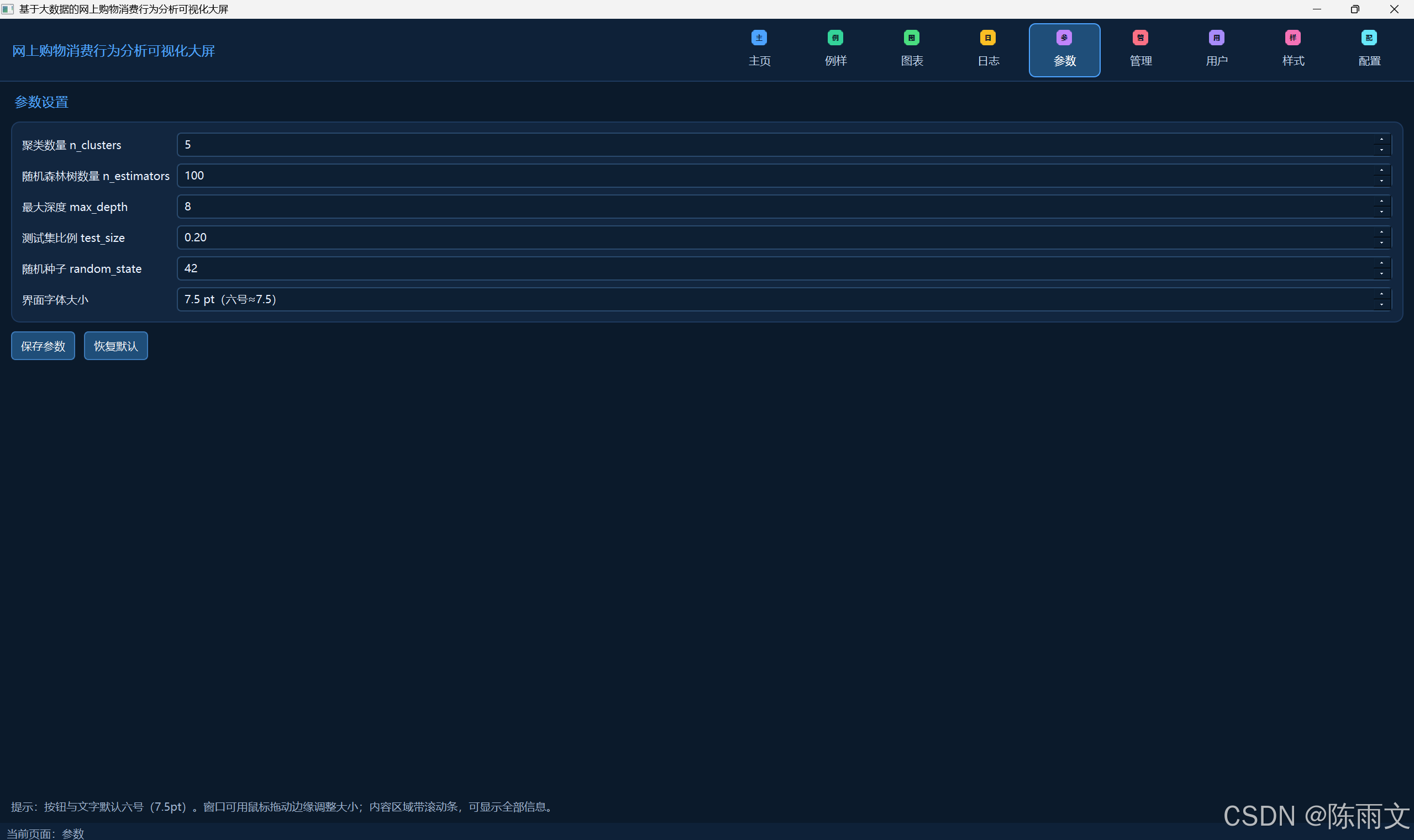This screenshot has width=1414, height=840.
Task: Increase 界面字体大小 with the up arrow
Action: 1381,294
